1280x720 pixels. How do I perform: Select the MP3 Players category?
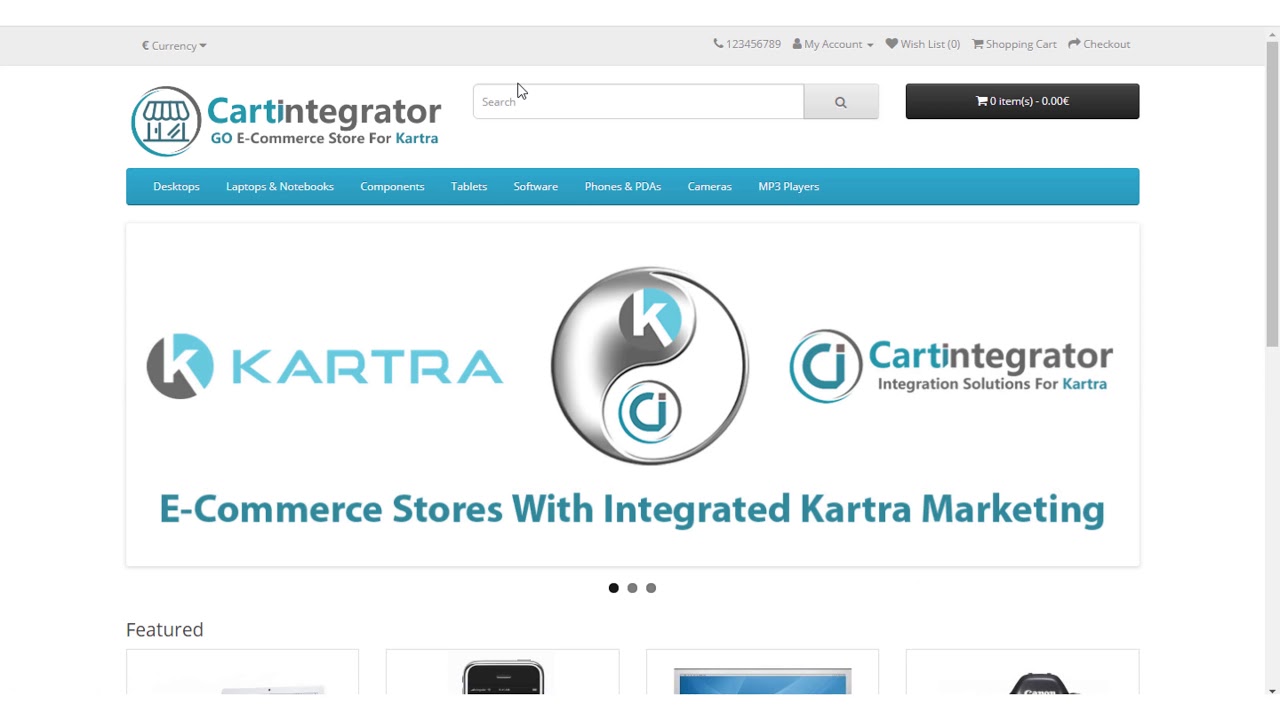click(789, 186)
